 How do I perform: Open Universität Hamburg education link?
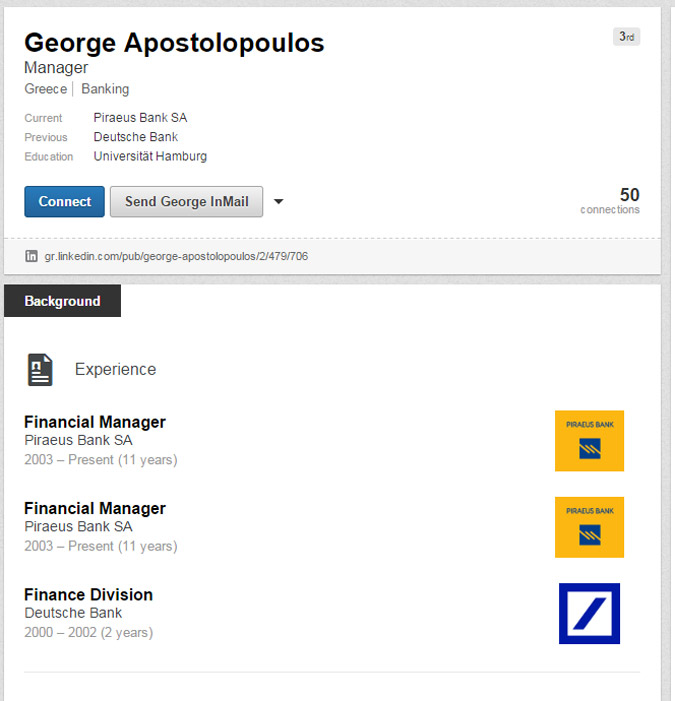tap(150, 156)
